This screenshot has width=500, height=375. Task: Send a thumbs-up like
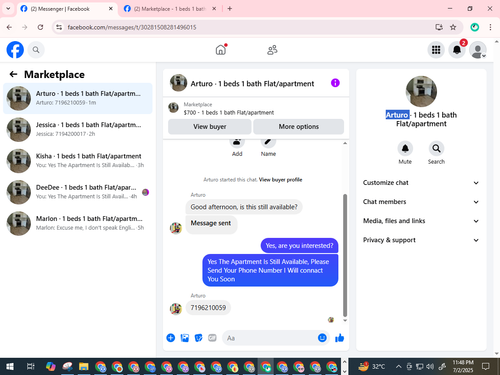tap(340, 338)
